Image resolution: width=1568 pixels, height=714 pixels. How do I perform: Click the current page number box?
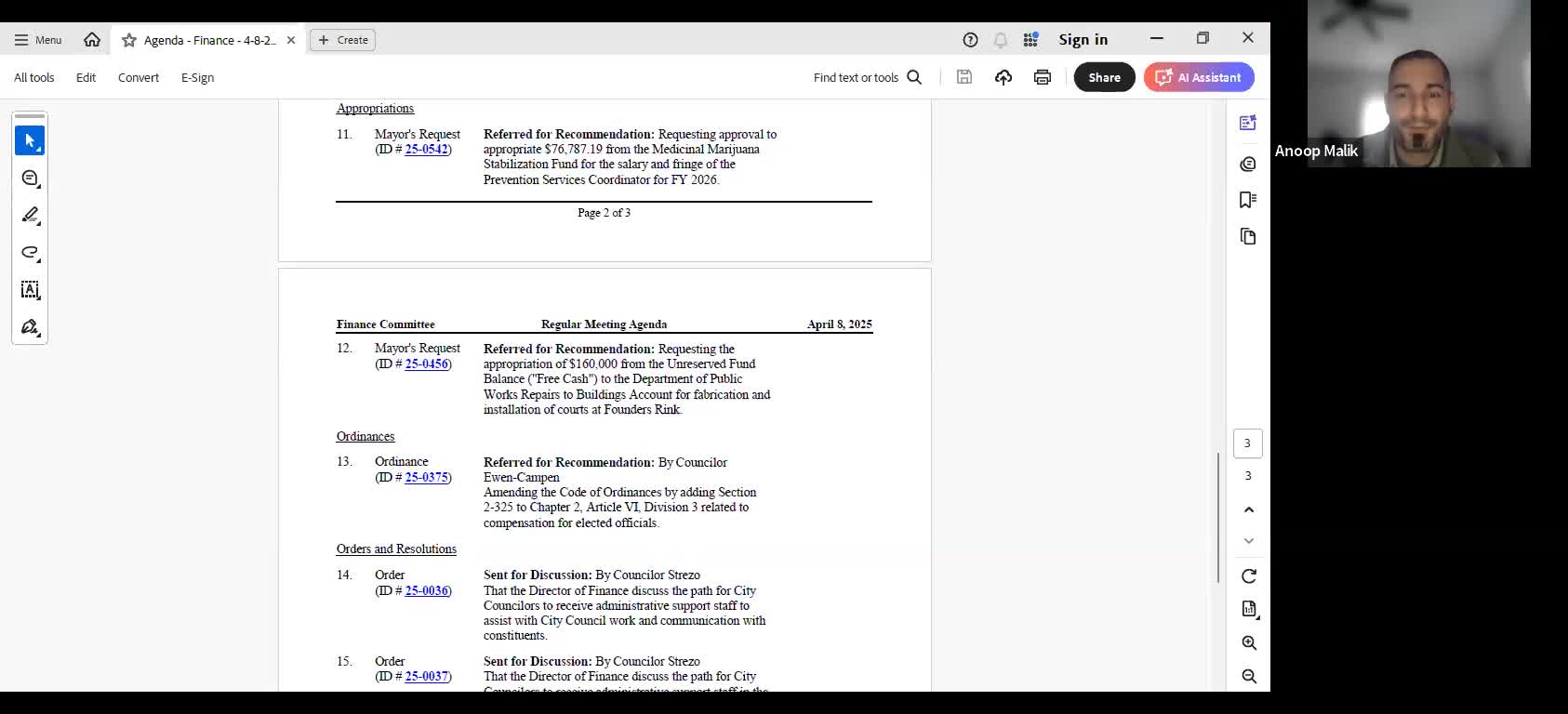[1247, 443]
